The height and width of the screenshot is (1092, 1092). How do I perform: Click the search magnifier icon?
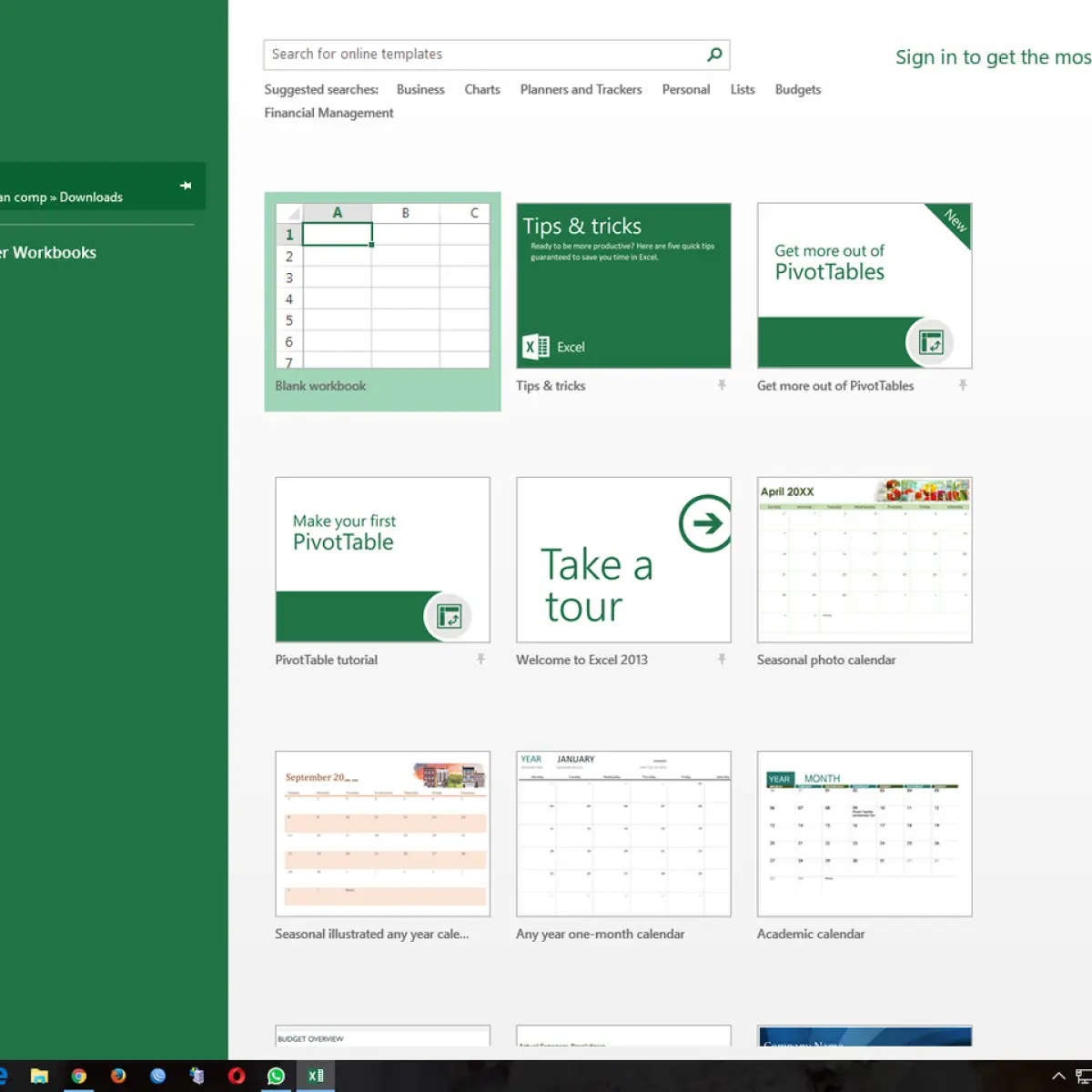(x=715, y=55)
